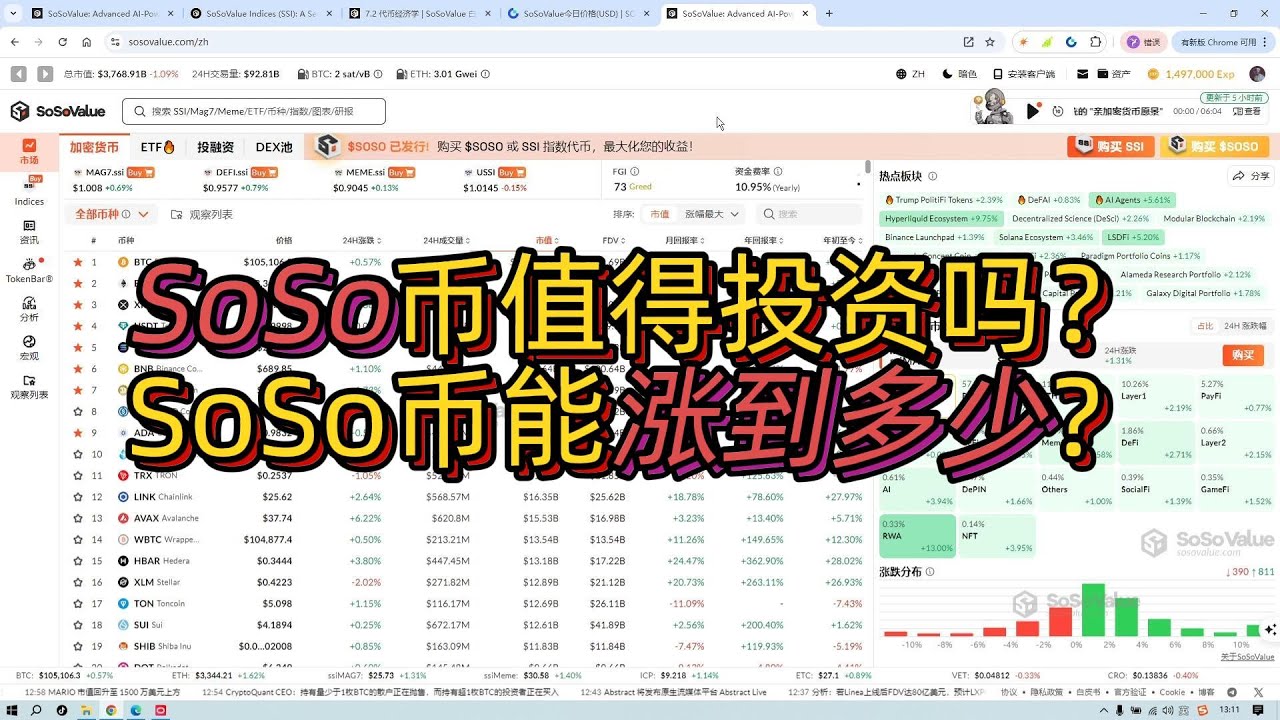Open Chrome extensions puzzle icon
Screen dimensions: 1280x720
coord(1096,42)
